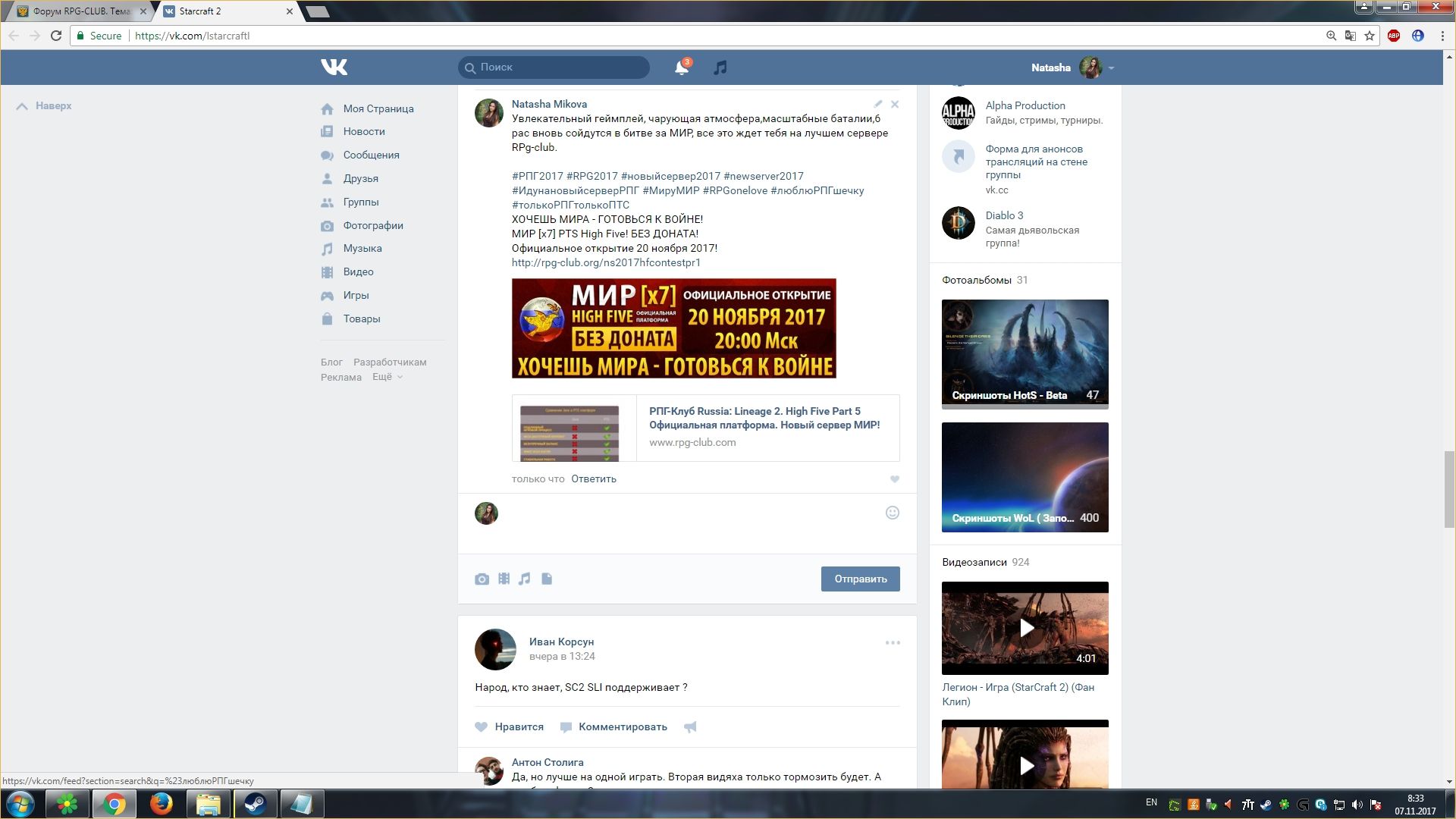This screenshot has width=1456, height=819.
Task: Open Друзья in left menu
Action: point(360,178)
